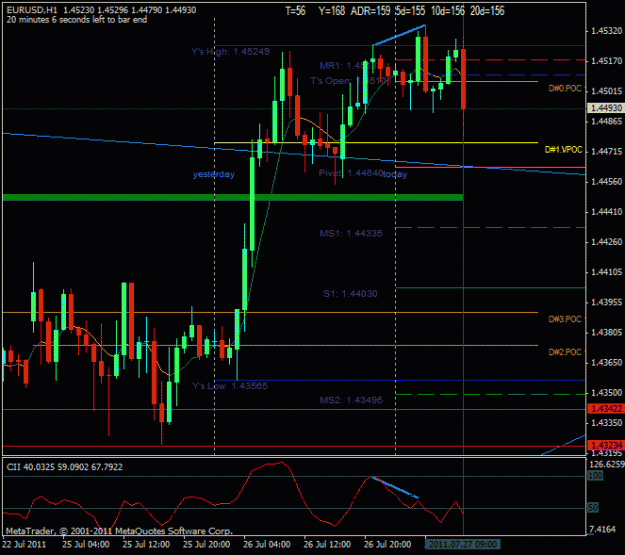Click the MetaTrader copyright text
The image size is (625, 555).
tap(119, 531)
